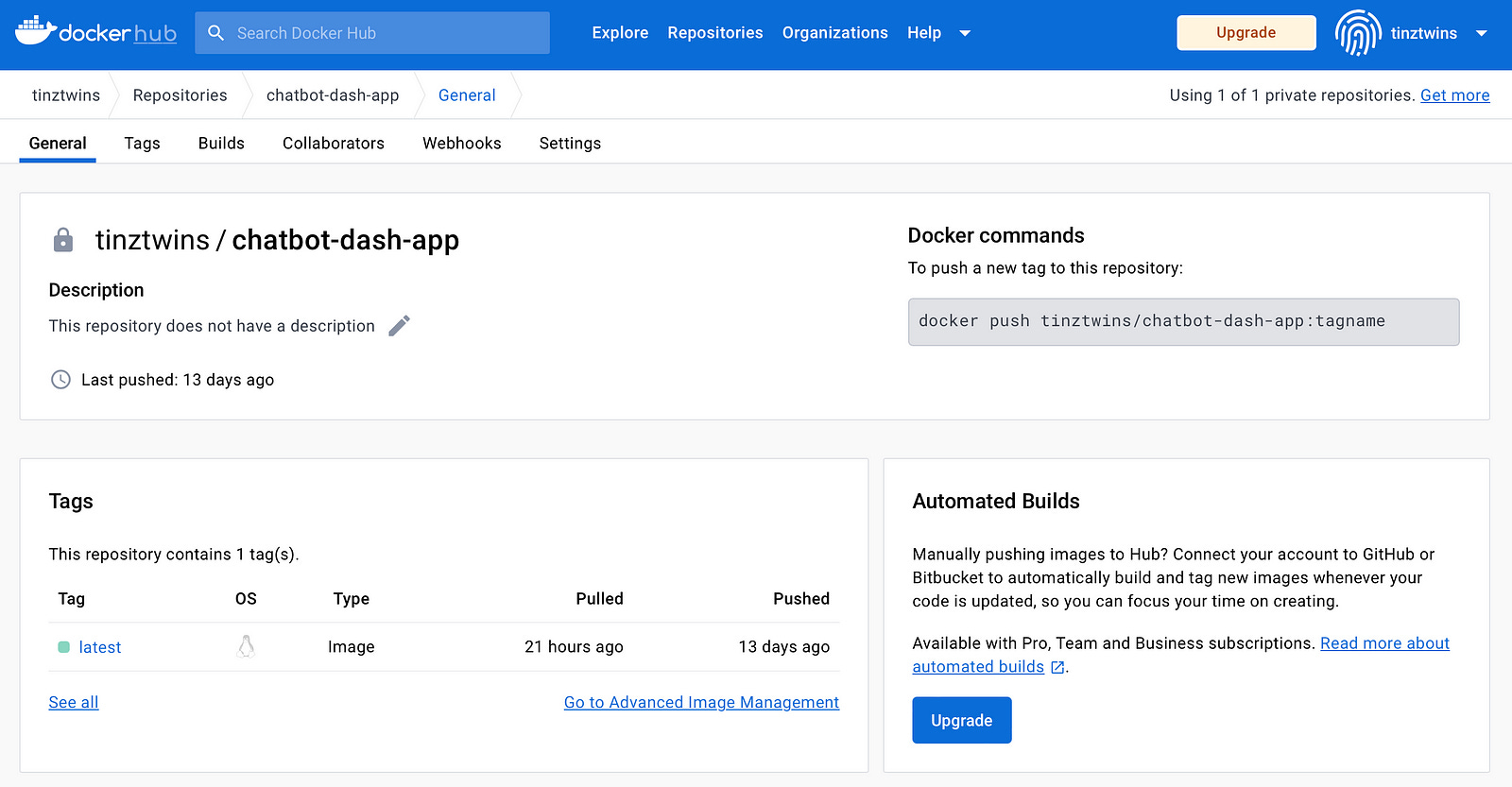
Task: Open the Organizations menu
Action: pyautogui.click(x=835, y=33)
